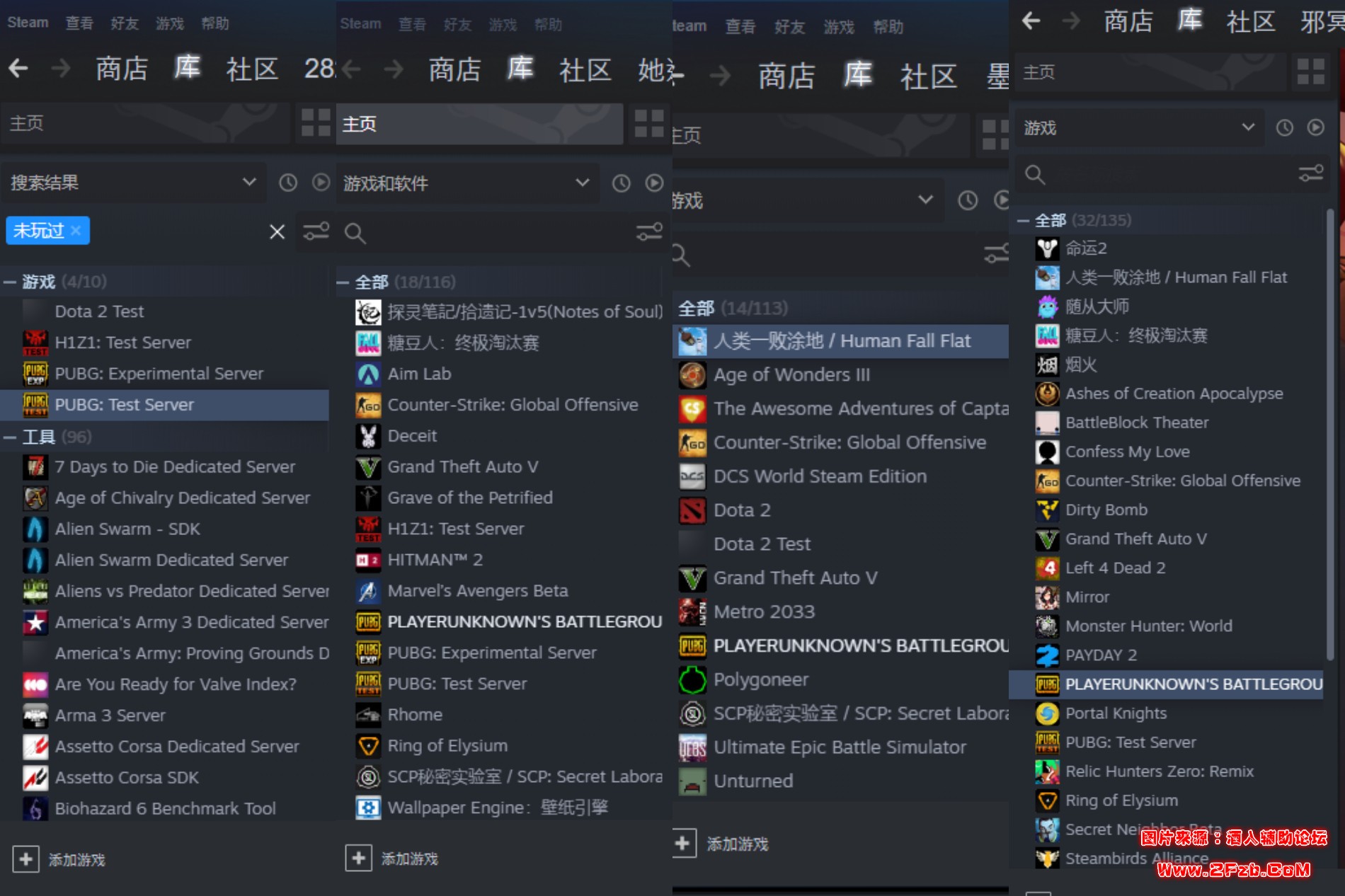Switch to 社区 tab in the leftmost panel

252,69
